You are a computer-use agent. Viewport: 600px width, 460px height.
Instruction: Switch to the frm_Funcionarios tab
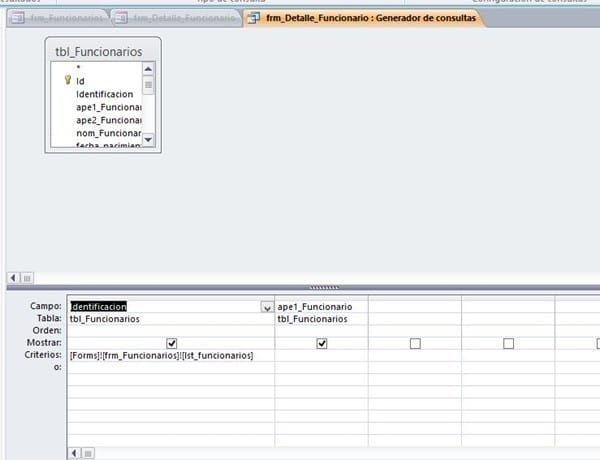59,18
